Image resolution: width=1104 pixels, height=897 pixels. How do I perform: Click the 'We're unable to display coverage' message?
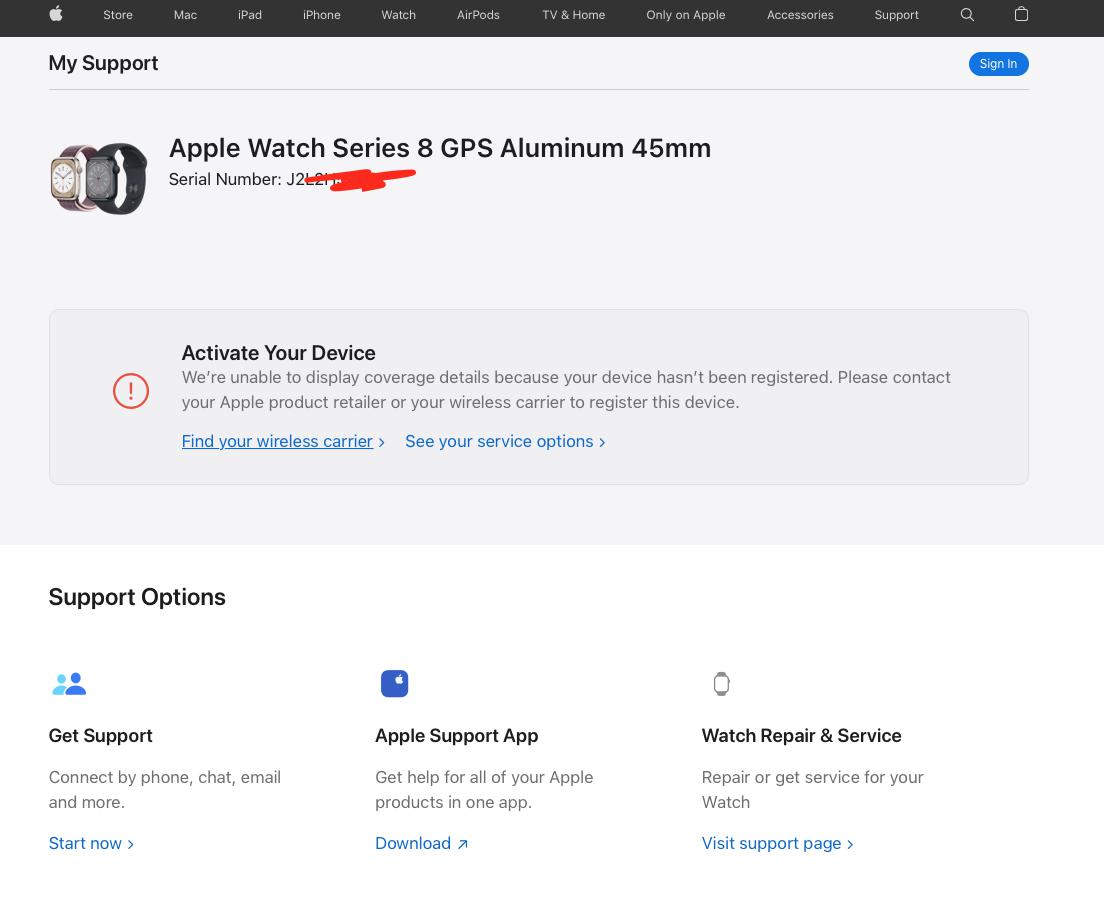coord(566,390)
